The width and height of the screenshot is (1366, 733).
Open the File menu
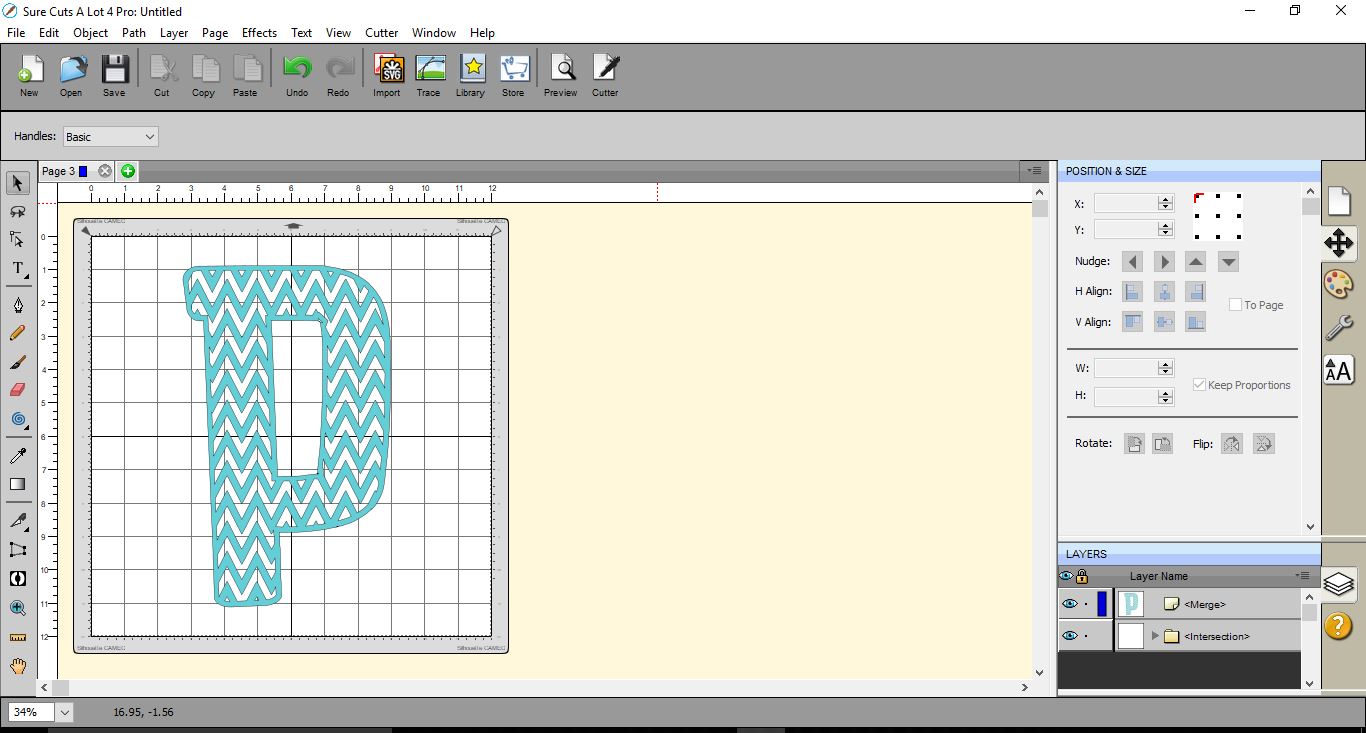click(x=15, y=33)
